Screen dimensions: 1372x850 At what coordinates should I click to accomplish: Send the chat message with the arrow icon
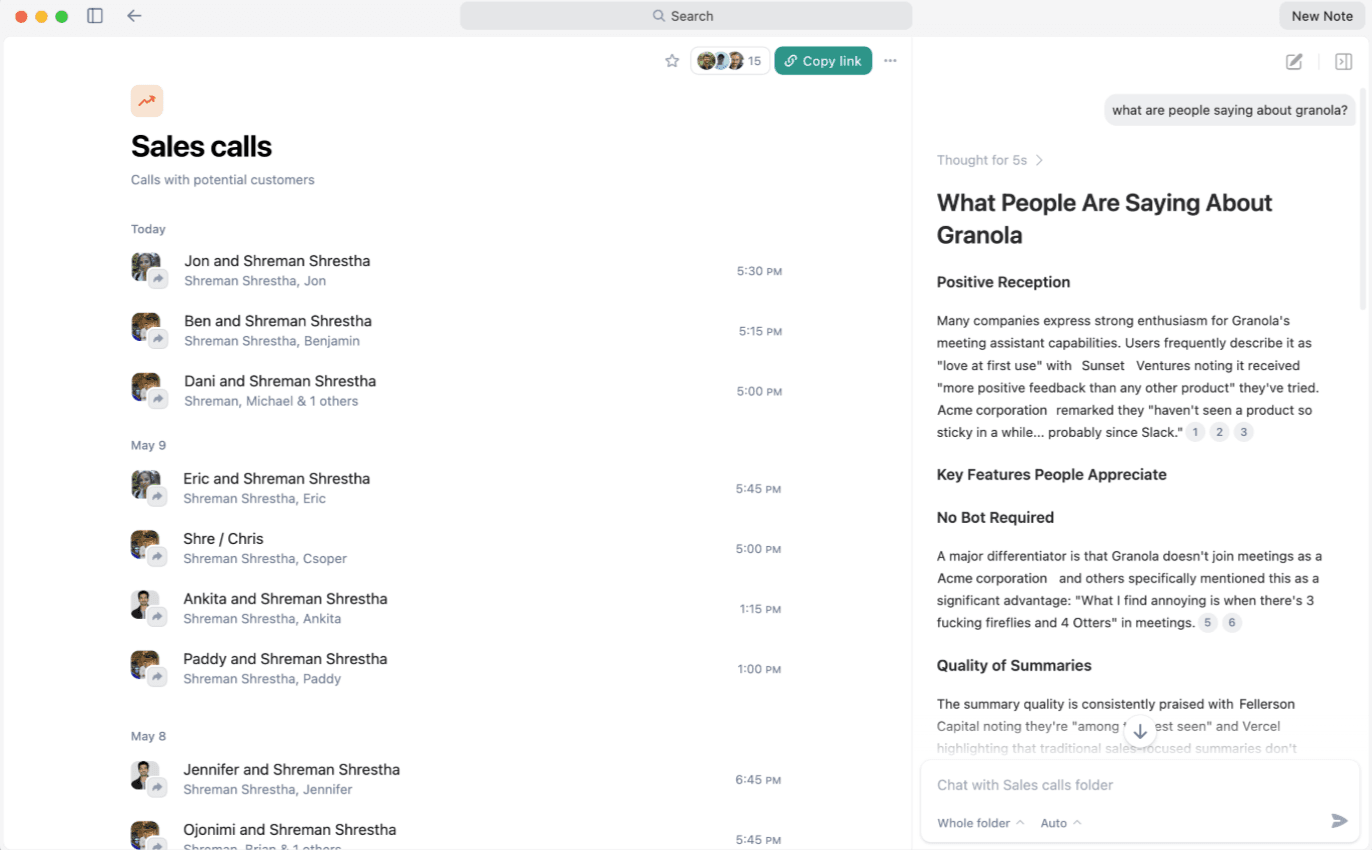tap(1339, 820)
